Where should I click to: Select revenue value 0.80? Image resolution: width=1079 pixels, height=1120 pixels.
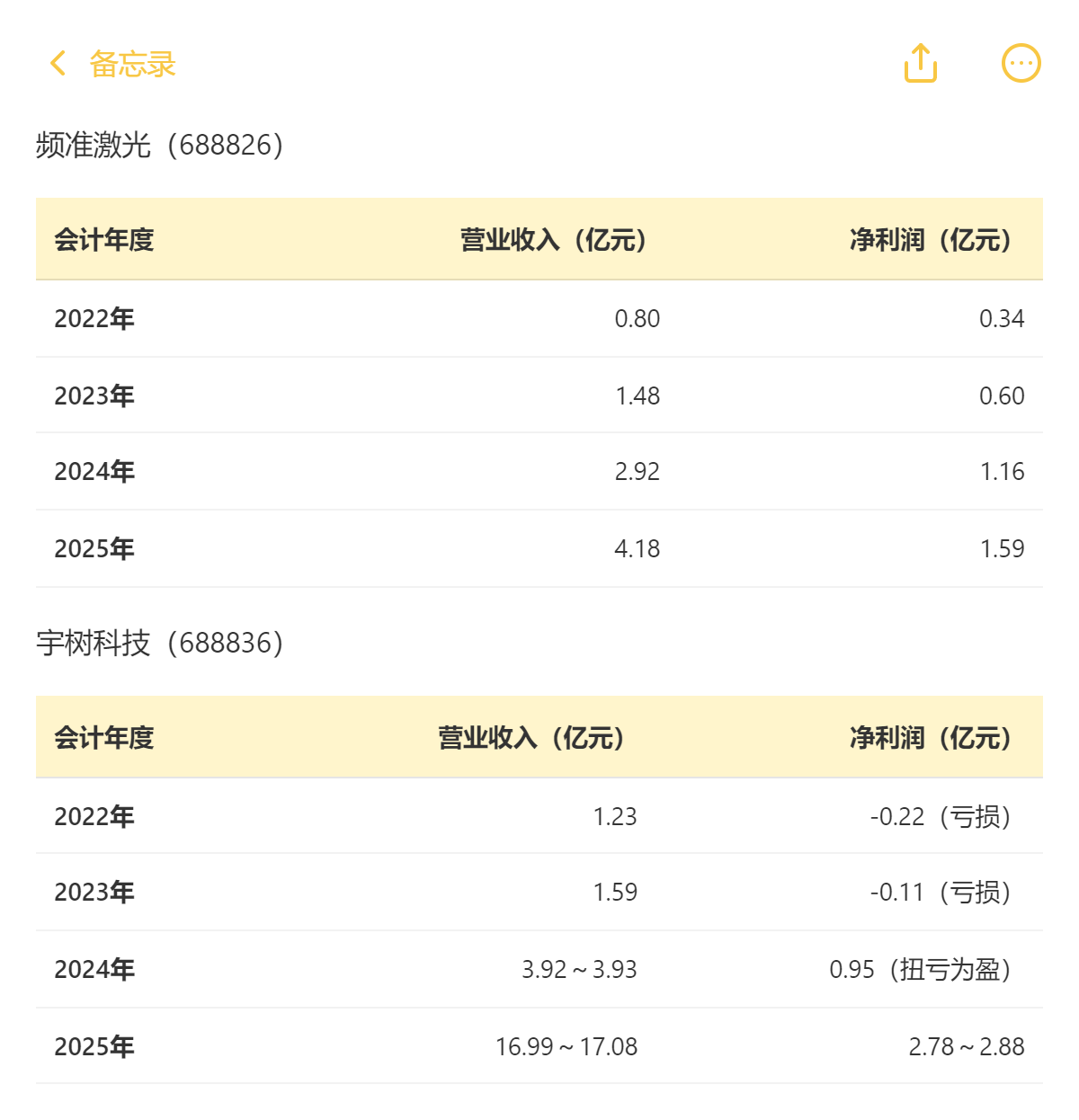(x=637, y=318)
